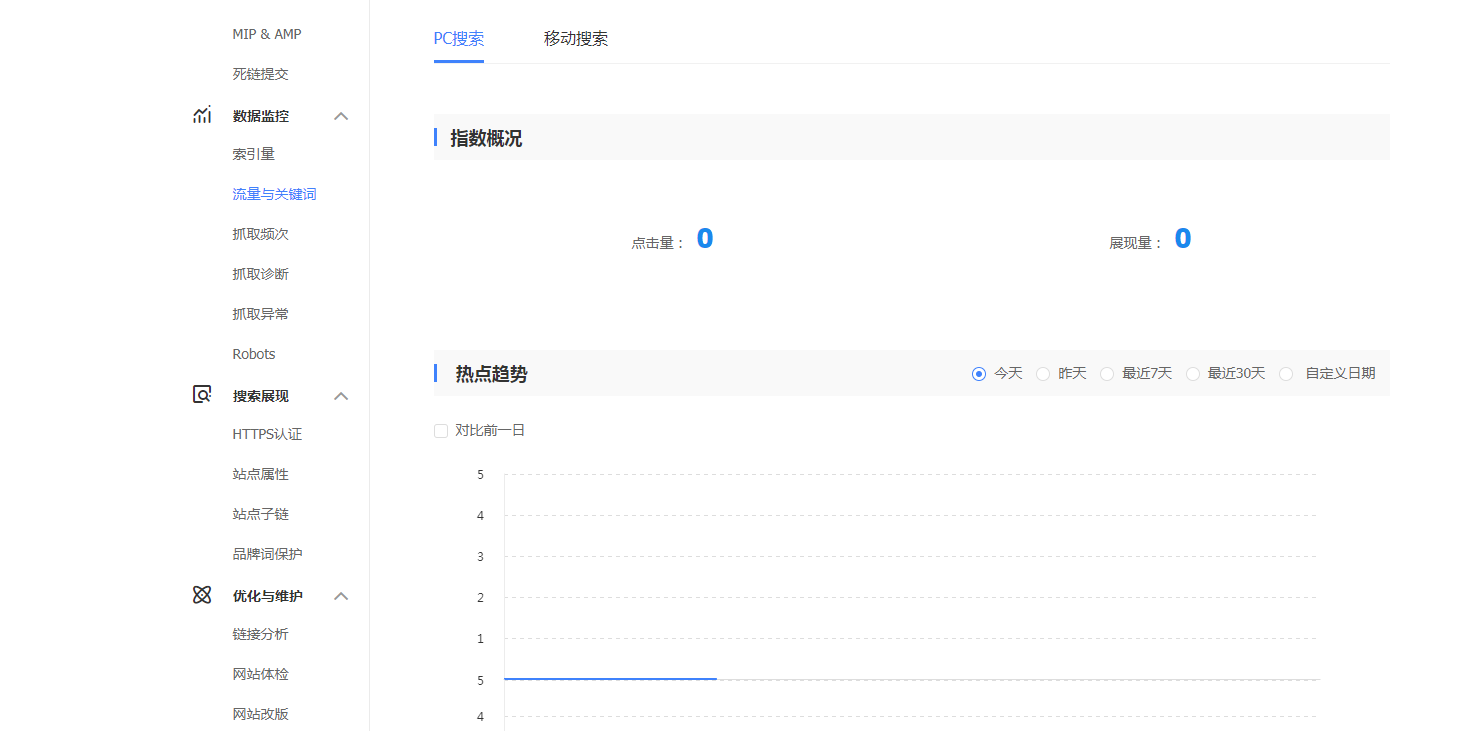Switch to the PC搜索 tab

[459, 39]
